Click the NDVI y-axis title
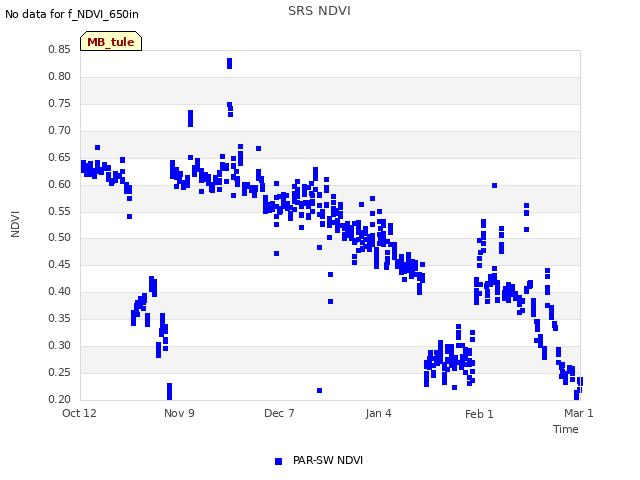 pos(15,224)
